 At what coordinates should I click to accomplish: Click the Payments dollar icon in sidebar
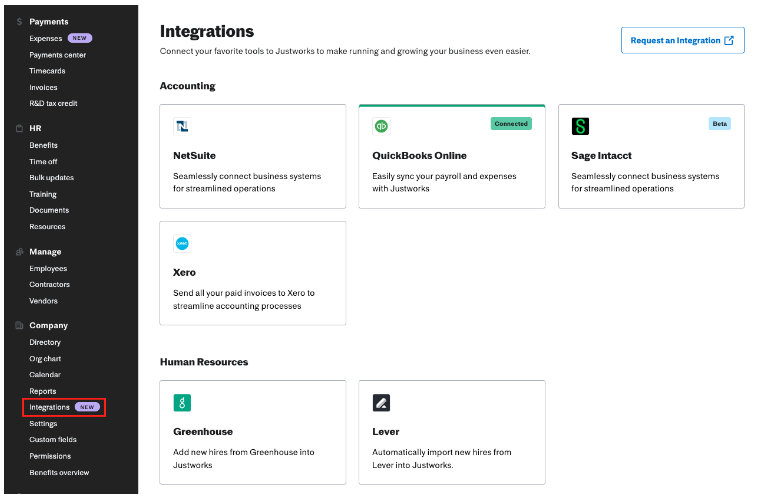(x=19, y=22)
